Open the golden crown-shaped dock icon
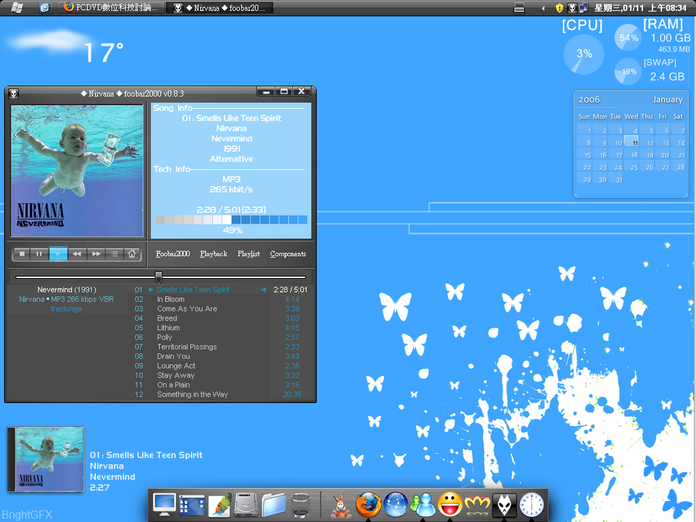 point(477,505)
